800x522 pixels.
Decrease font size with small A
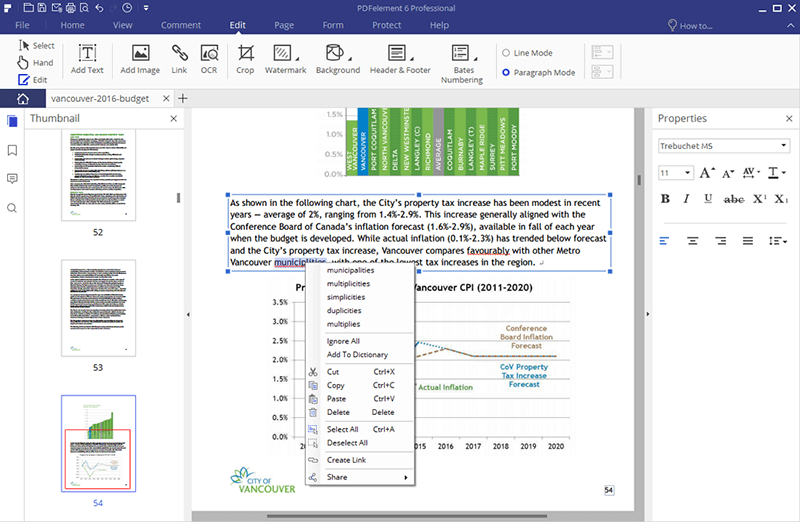728,173
